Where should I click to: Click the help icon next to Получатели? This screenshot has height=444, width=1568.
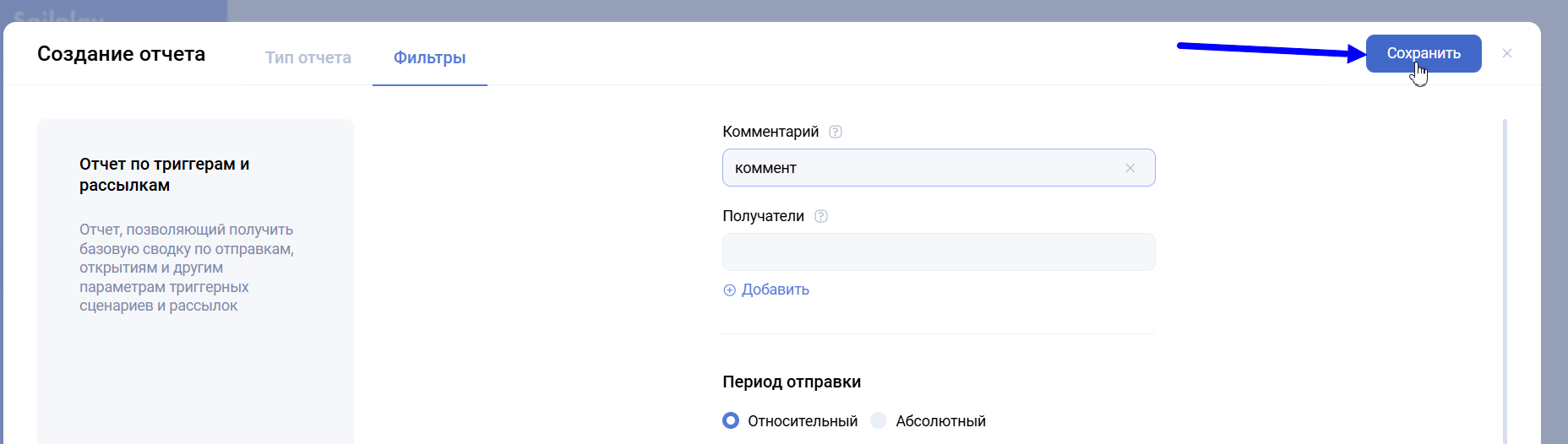coord(821,216)
